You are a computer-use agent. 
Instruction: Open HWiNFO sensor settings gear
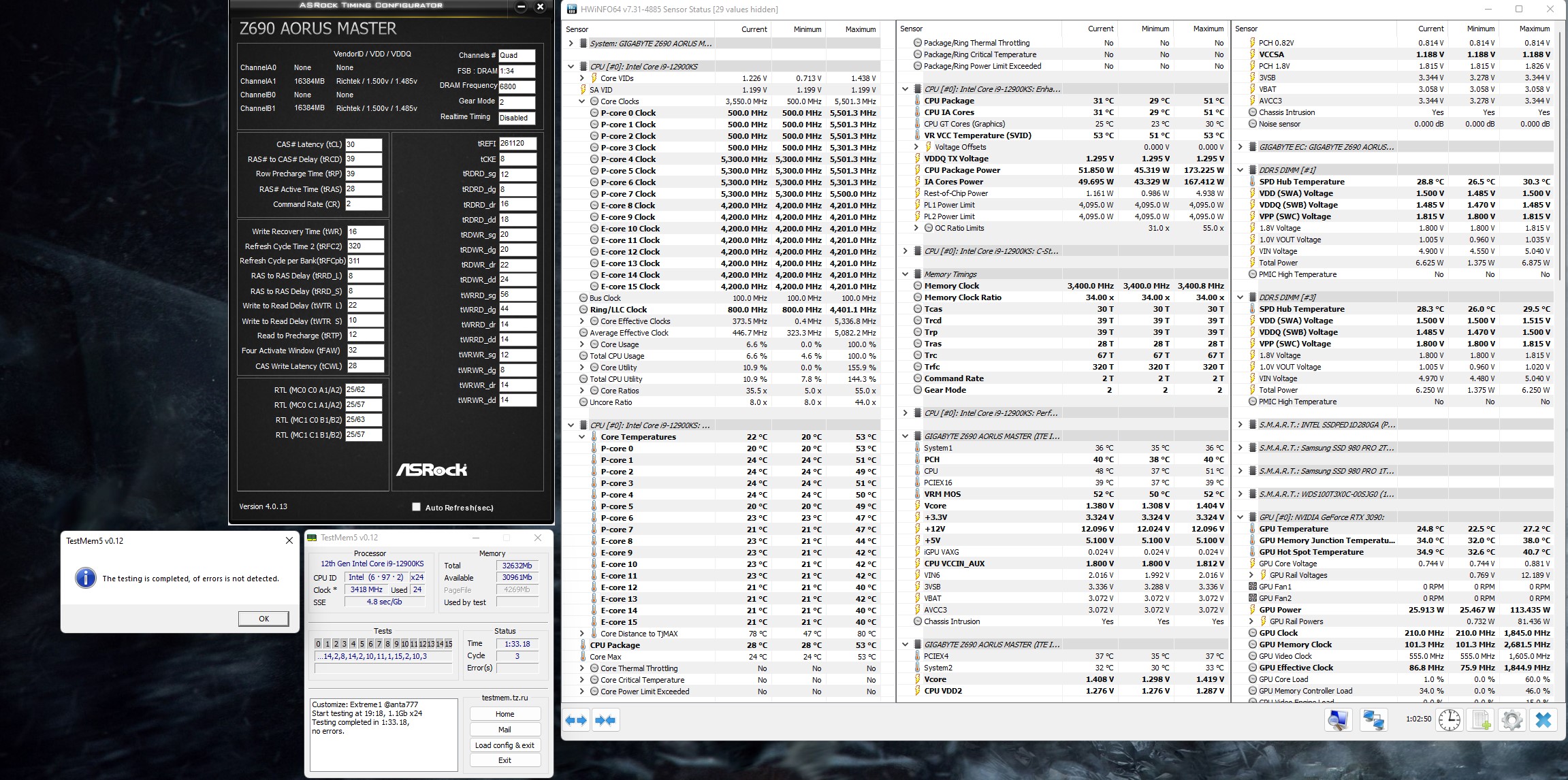(1511, 719)
